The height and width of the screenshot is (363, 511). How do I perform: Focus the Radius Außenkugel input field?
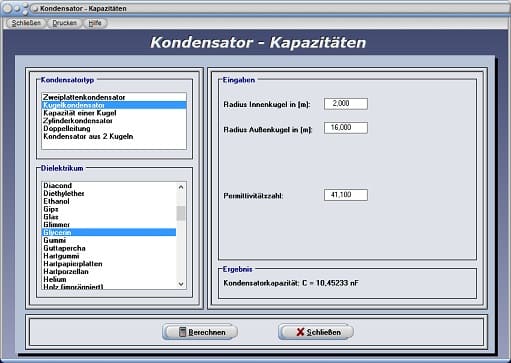coord(346,128)
